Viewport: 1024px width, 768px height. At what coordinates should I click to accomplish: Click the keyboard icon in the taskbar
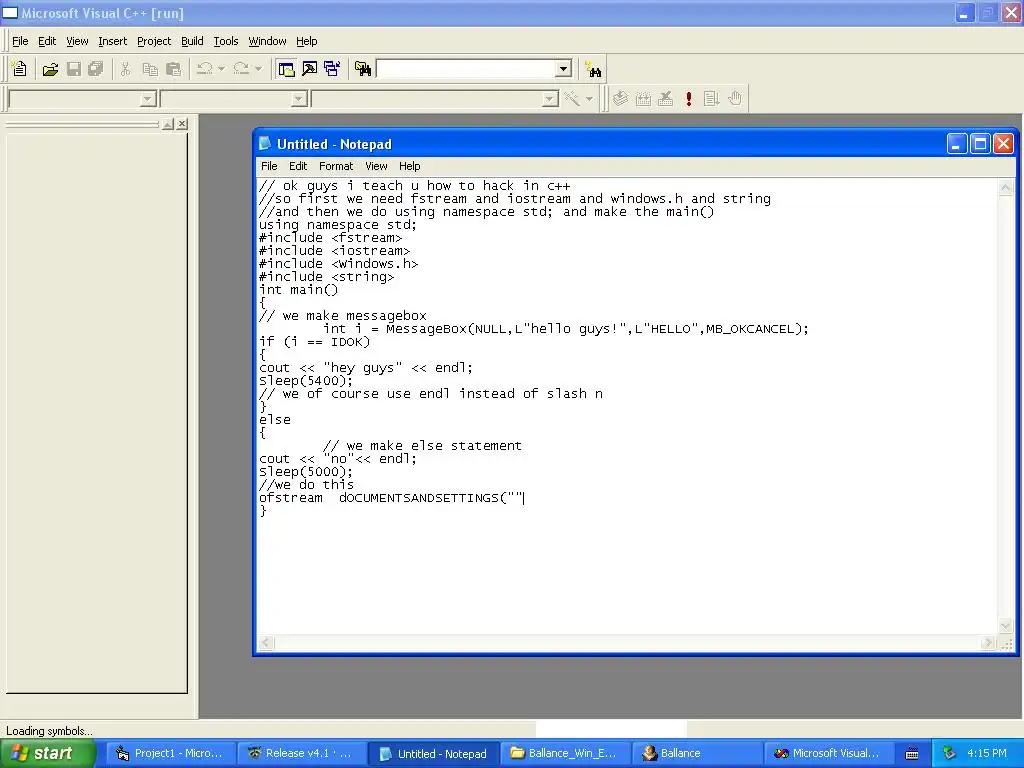coord(912,754)
